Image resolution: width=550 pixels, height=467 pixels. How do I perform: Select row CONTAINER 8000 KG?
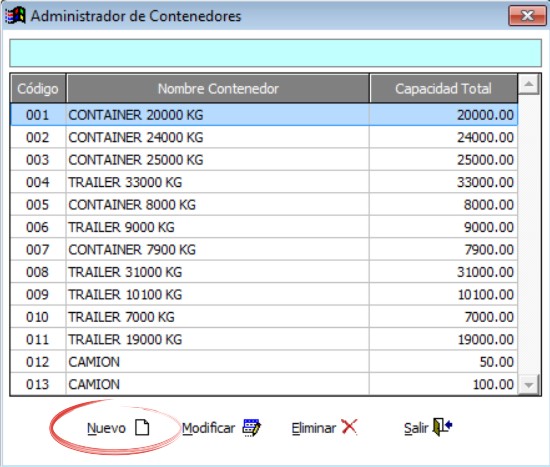tap(264, 205)
